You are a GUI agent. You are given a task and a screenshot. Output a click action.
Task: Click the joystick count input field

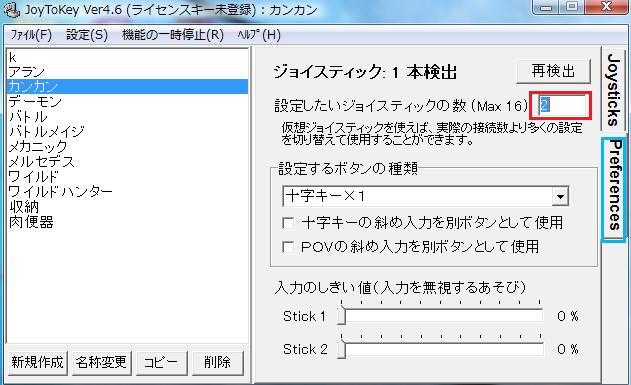click(561, 105)
